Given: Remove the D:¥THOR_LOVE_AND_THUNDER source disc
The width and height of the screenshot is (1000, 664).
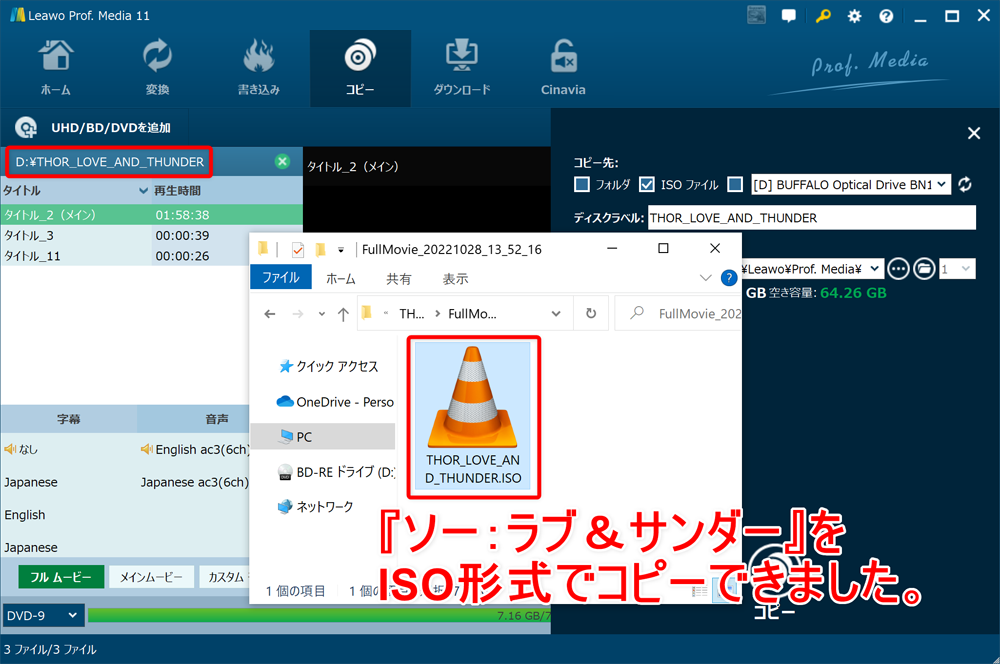Looking at the screenshot, I should coord(282,161).
